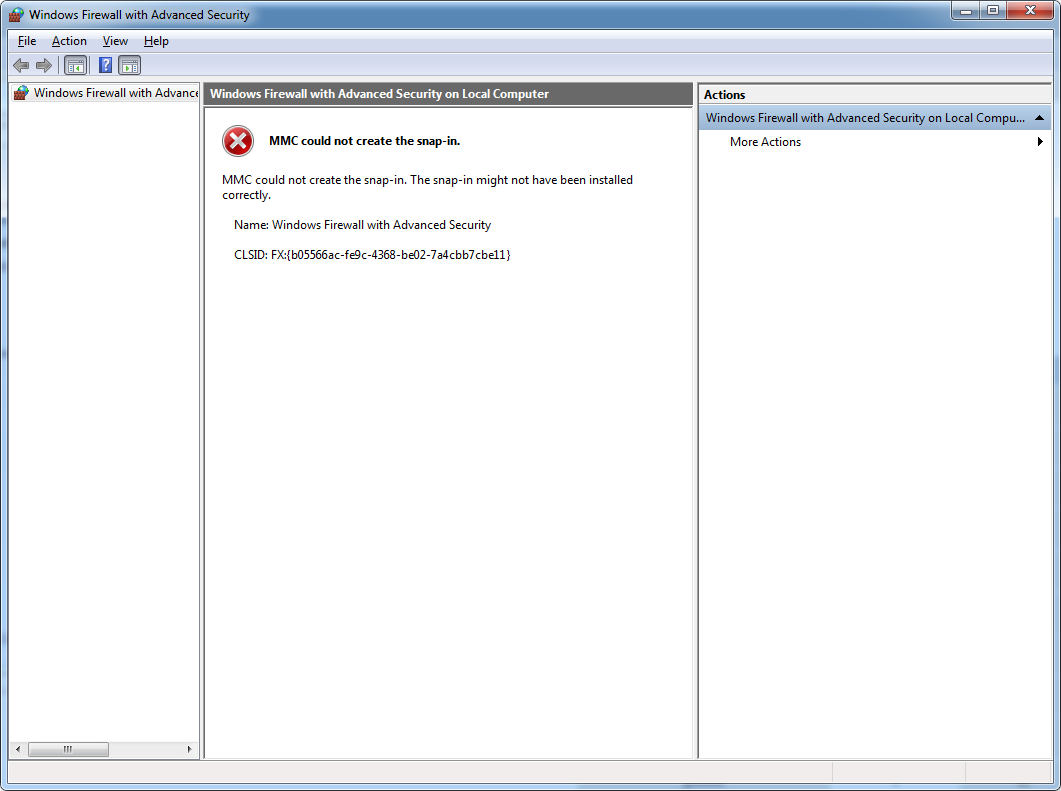
Task: Click the red error X icon
Action: click(238, 141)
